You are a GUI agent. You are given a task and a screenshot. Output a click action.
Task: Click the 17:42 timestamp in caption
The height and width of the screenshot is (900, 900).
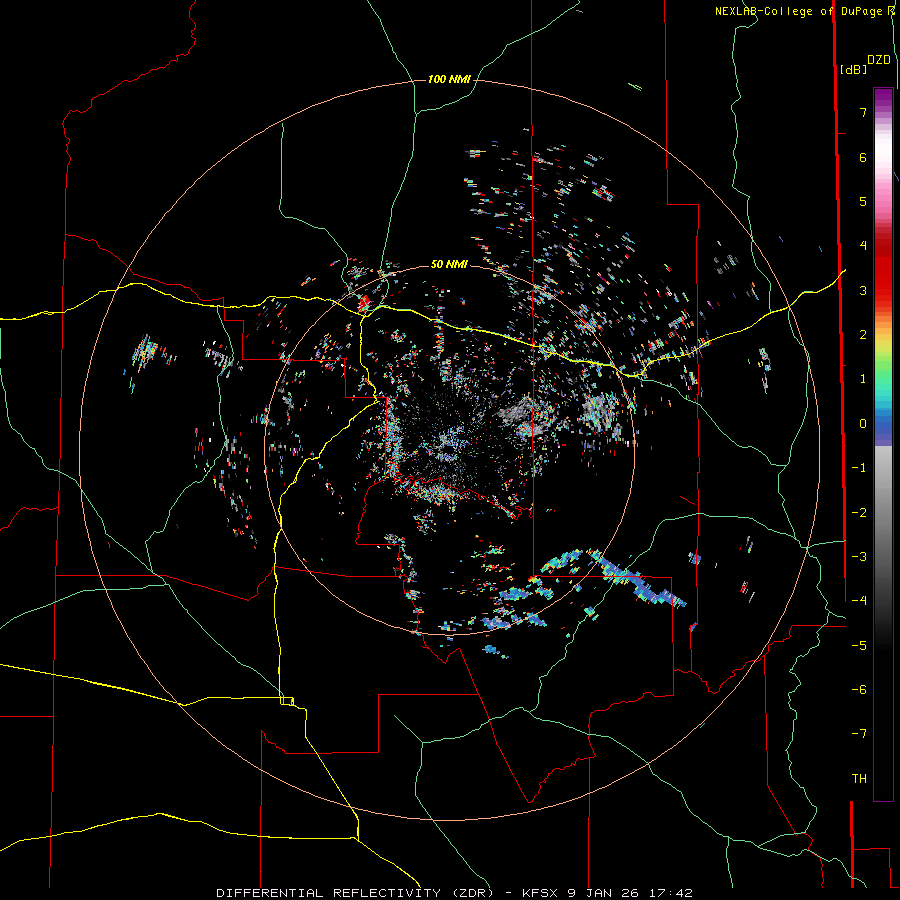coord(671,893)
